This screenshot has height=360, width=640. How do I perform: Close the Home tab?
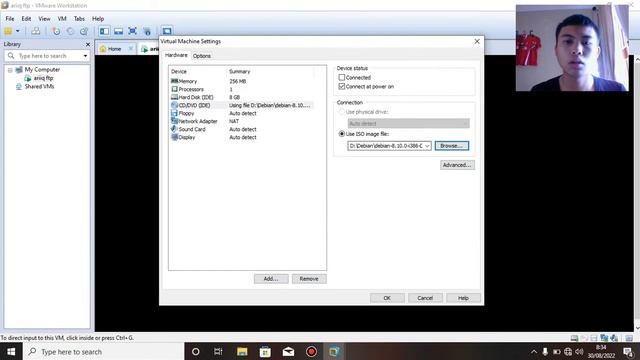click(x=131, y=49)
